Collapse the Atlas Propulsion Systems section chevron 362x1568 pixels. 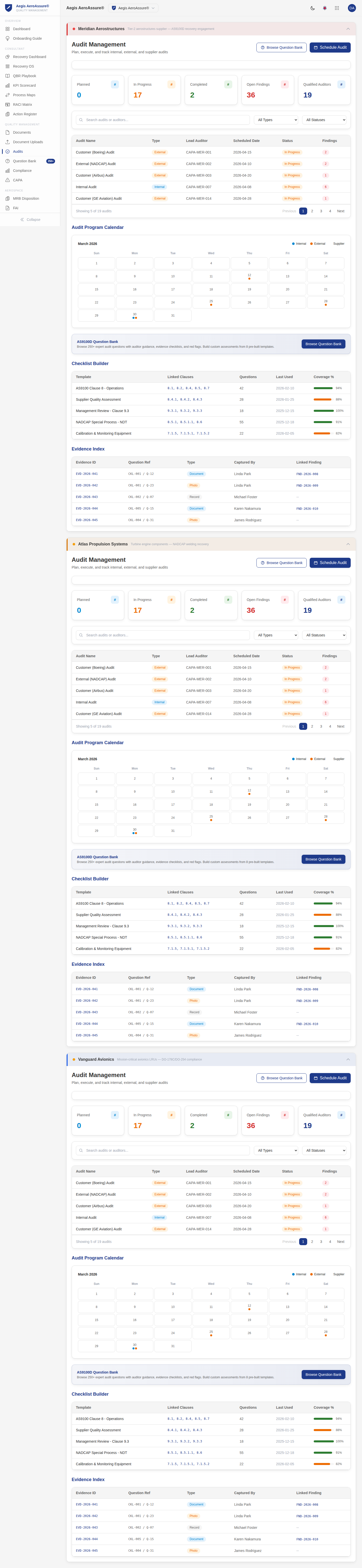(x=348, y=544)
